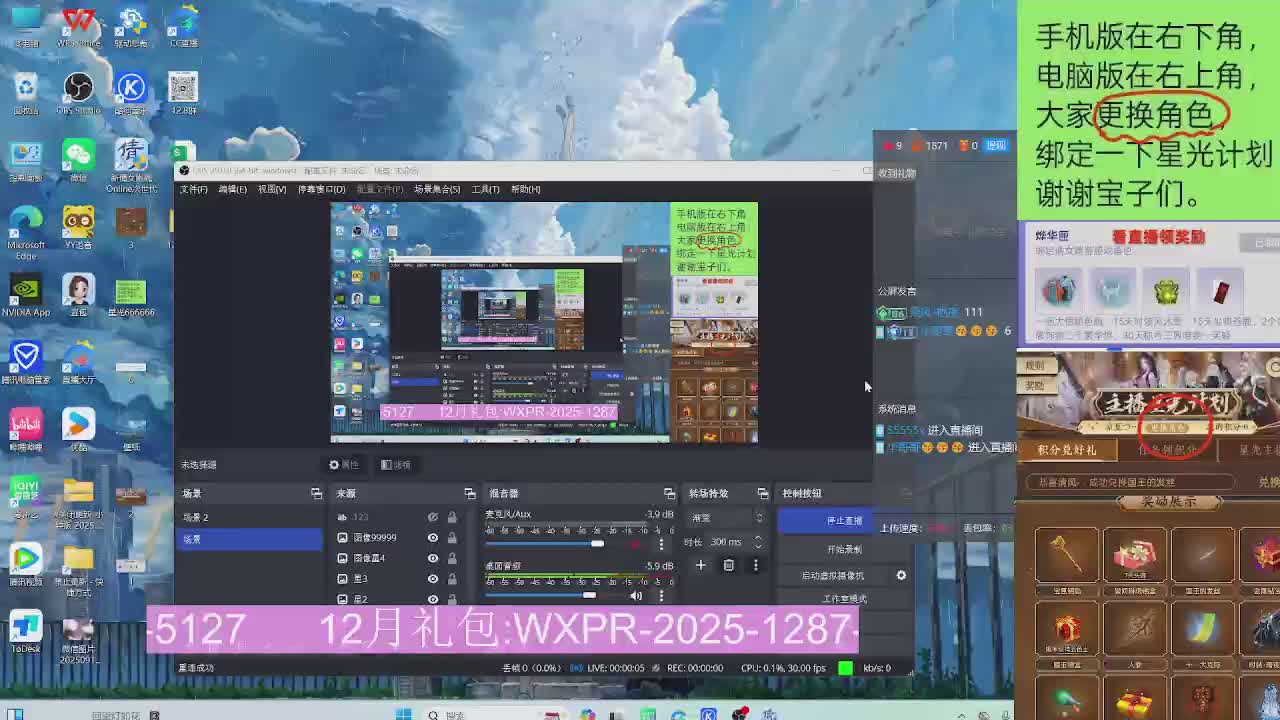The image size is (1280, 720).
Task: Open the 工具(T) menu
Action: (x=485, y=189)
